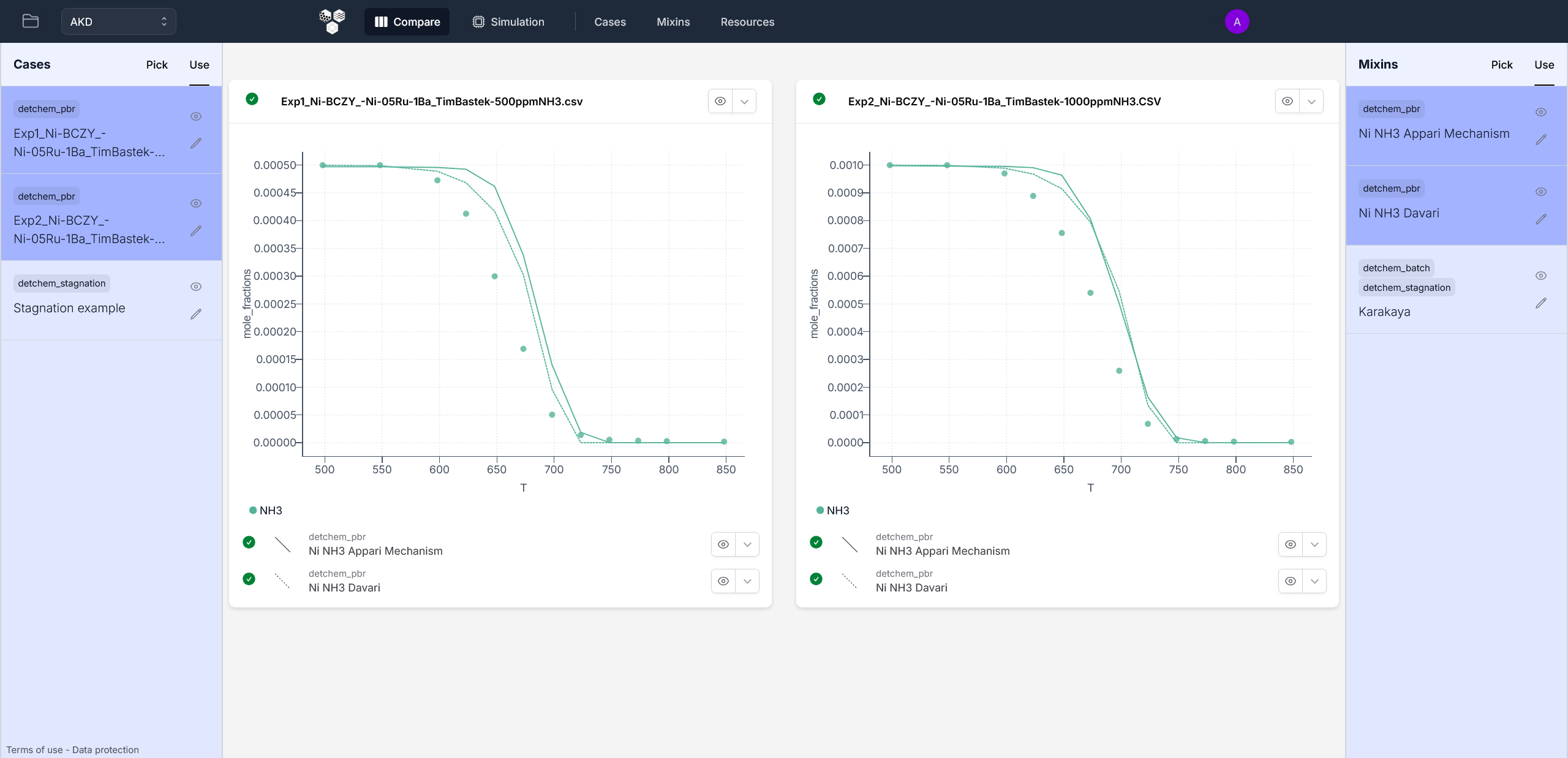The image size is (1568, 758).
Task: Toggle visibility of Ni NH3 Appari Mechanism mixin
Action: (1541, 112)
